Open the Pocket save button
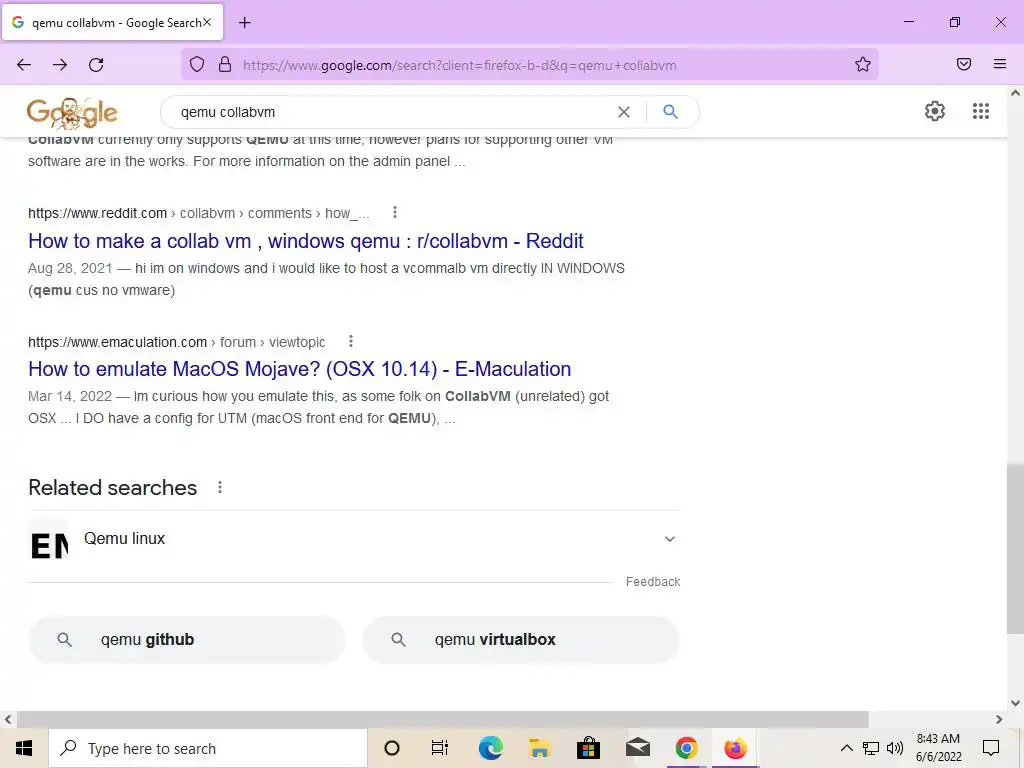Image resolution: width=1024 pixels, height=768 pixels. pyautogui.click(x=964, y=64)
